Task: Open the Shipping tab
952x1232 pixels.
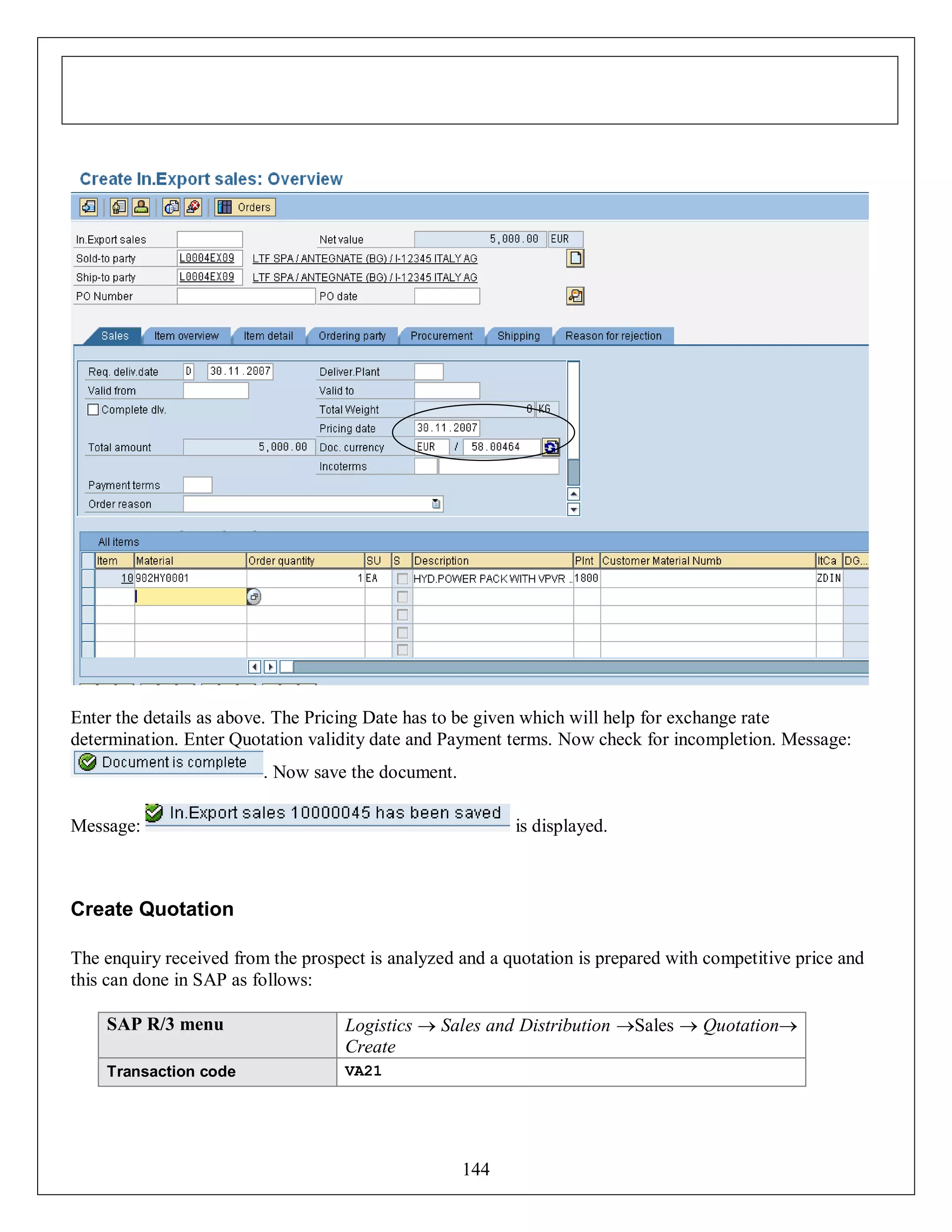Action: point(518,336)
